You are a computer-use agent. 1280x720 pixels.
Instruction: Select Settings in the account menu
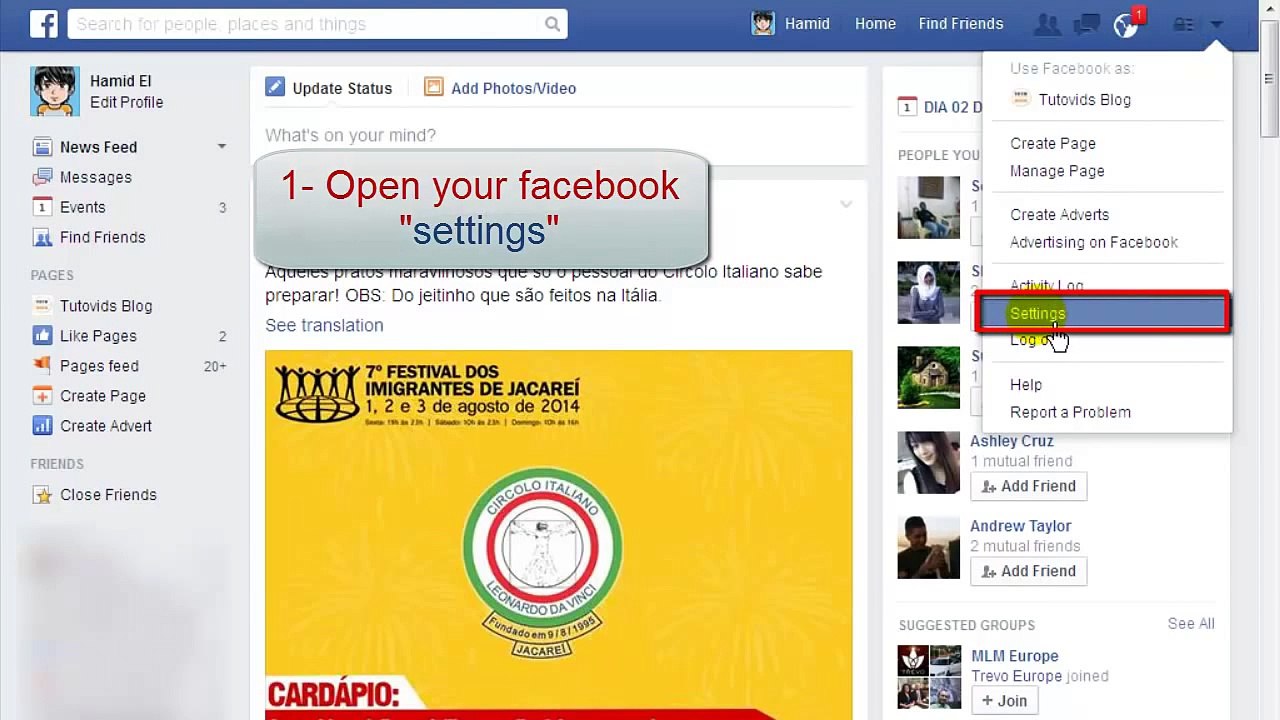(1103, 313)
